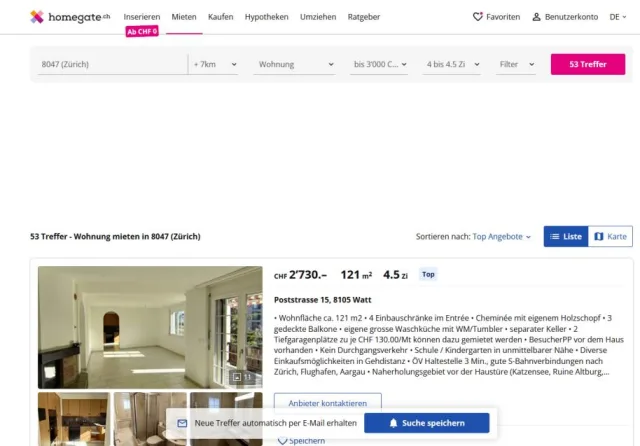640x446 pixels.
Task: Click the 8047 (Zürich) location field
Action: coord(113,64)
